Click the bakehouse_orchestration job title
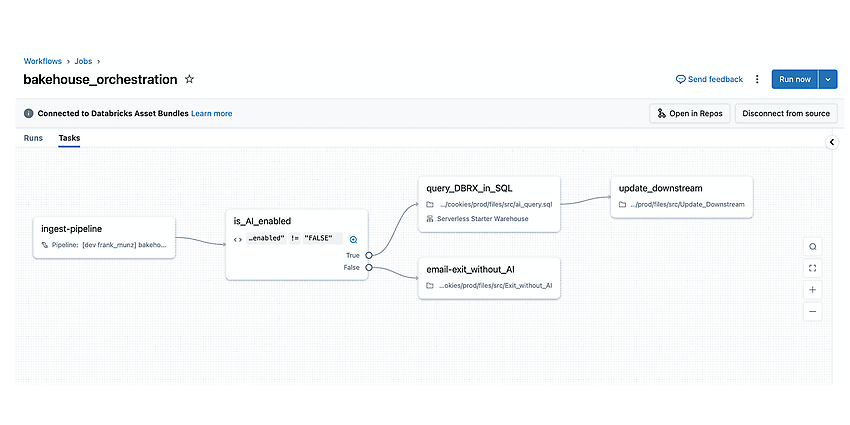The height and width of the screenshot is (425, 850). 100,79
